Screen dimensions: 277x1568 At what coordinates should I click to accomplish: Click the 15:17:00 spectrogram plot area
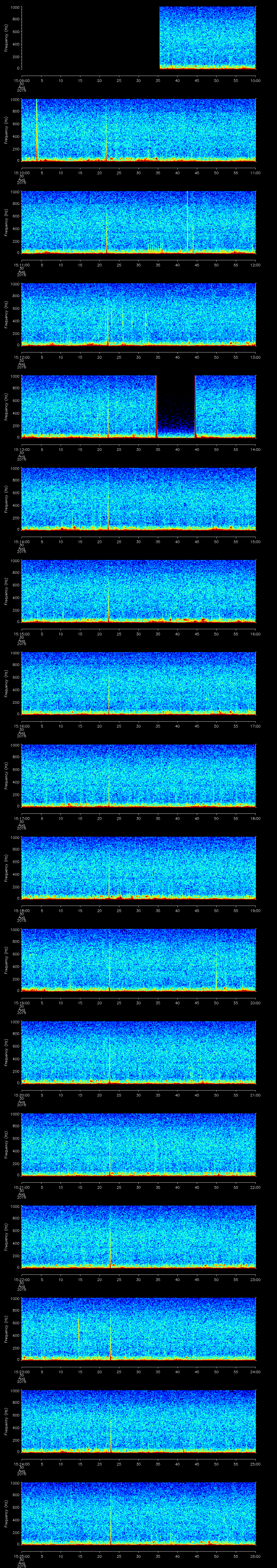(x=138, y=775)
